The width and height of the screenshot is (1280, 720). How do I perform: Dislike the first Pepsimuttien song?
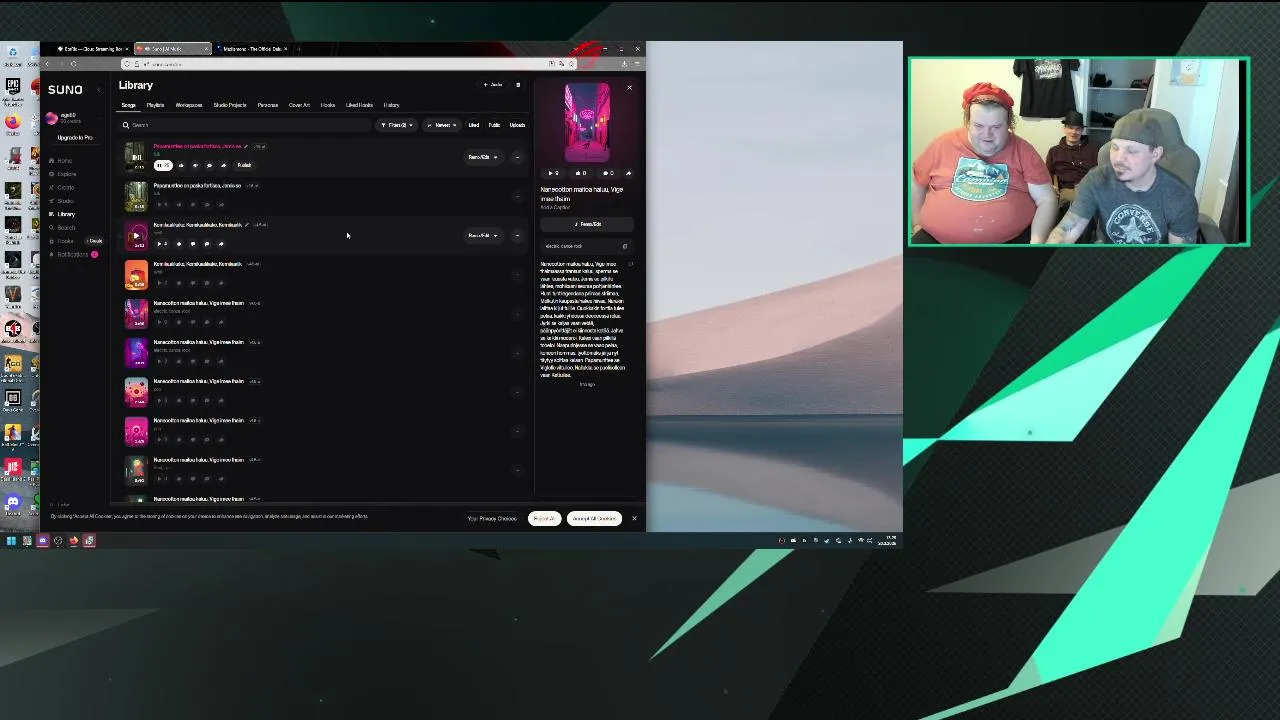click(195, 165)
